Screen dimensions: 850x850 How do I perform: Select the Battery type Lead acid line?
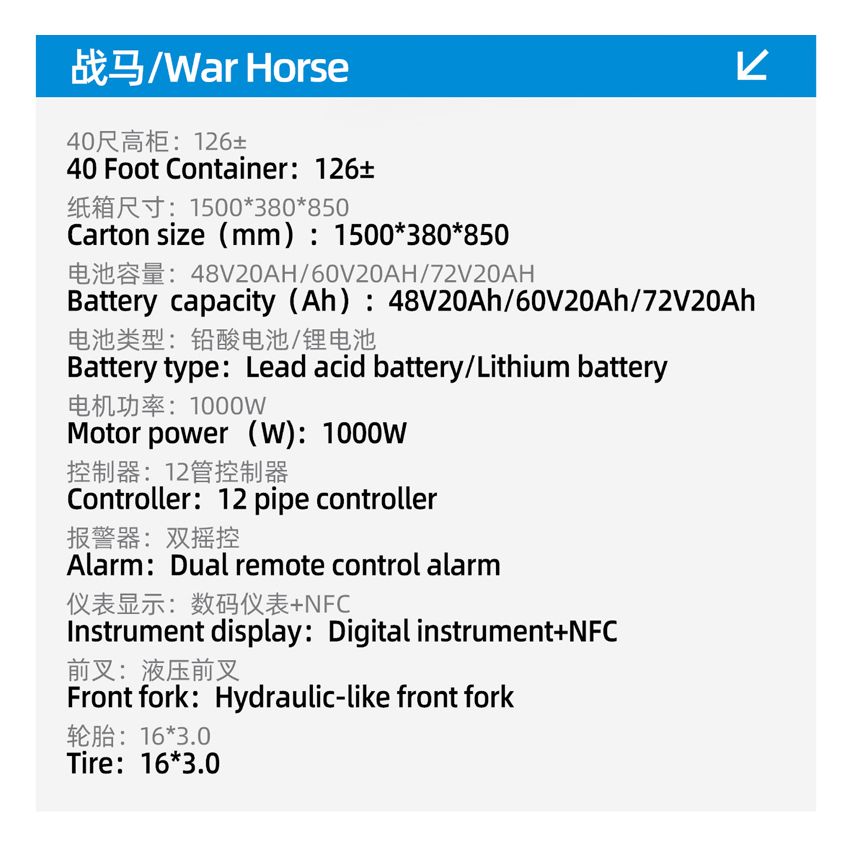367,367
